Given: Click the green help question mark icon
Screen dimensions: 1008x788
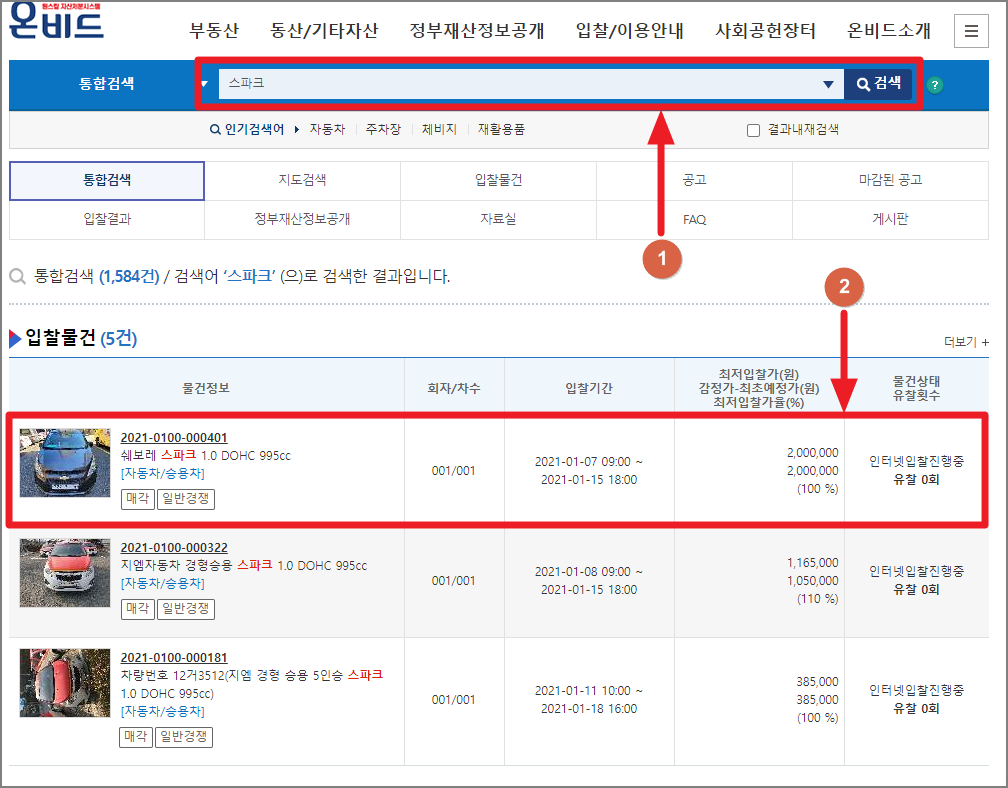Looking at the screenshot, I should pyautogui.click(x=935, y=85).
